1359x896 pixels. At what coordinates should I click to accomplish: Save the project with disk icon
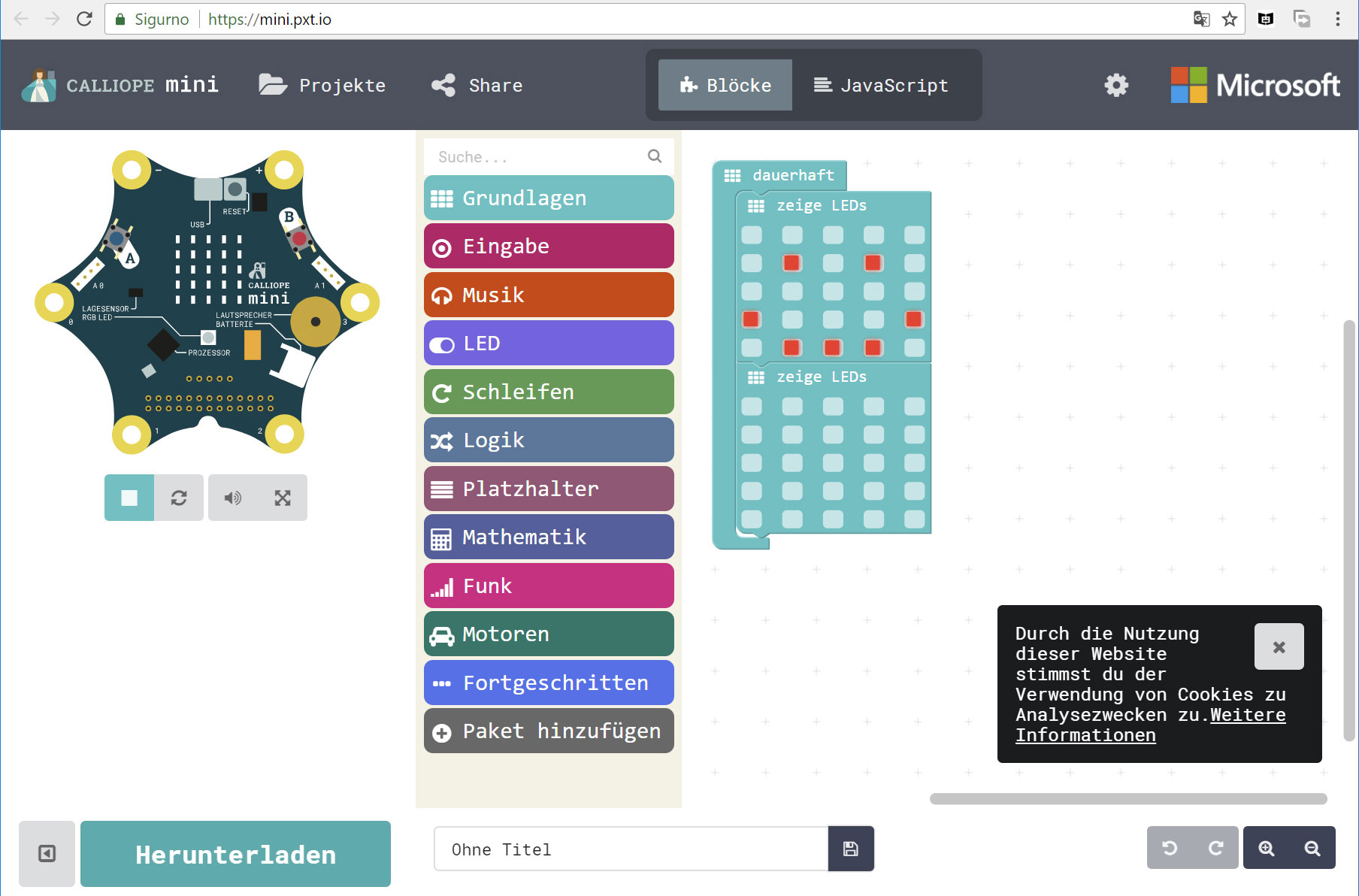coord(851,849)
